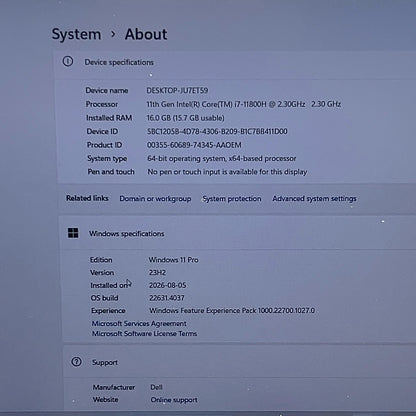Image resolution: width=416 pixels, height=416 pixels.
Task: Open System protection link
Action: (x=232, y=199)
